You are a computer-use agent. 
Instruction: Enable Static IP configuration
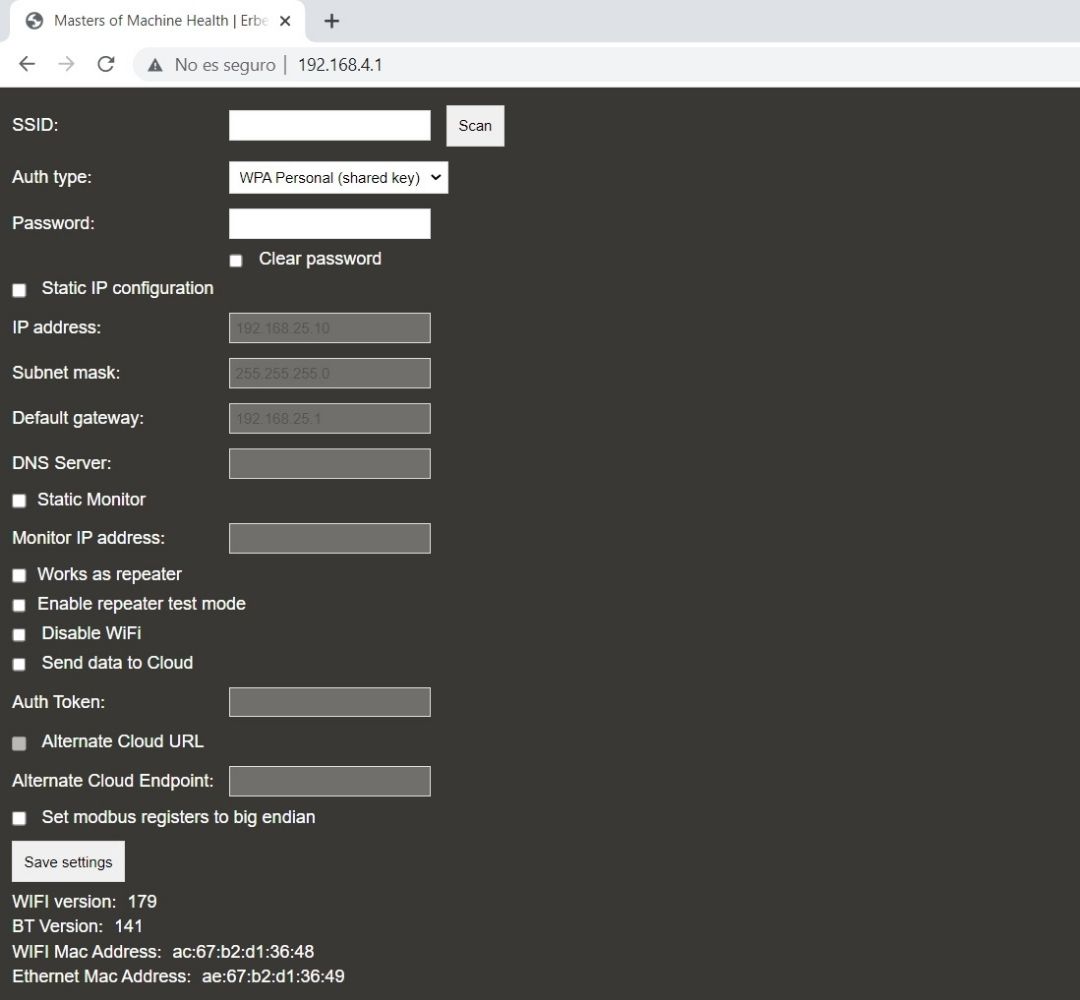(19, 290)
